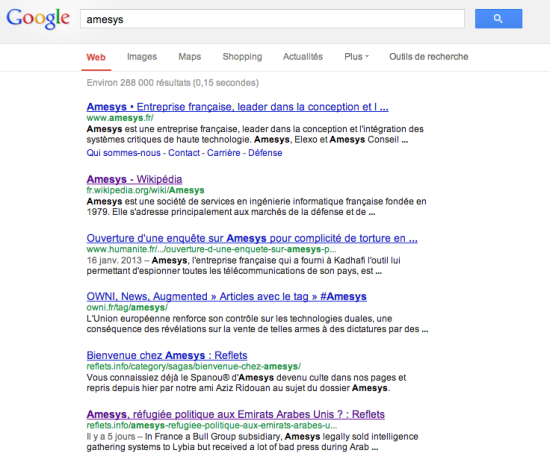This screenshot has height=462, width=550.
Task: Open the Maps tab
Action: pos(189,56)
